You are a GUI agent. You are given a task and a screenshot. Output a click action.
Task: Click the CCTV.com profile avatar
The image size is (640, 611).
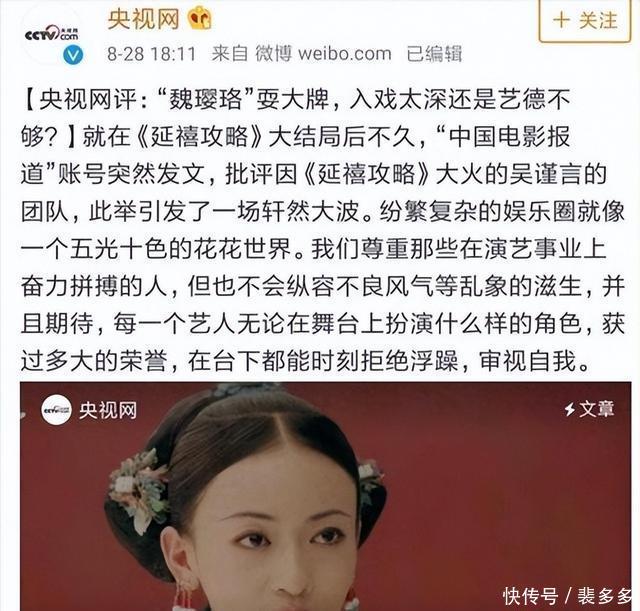tap(52, 35)
